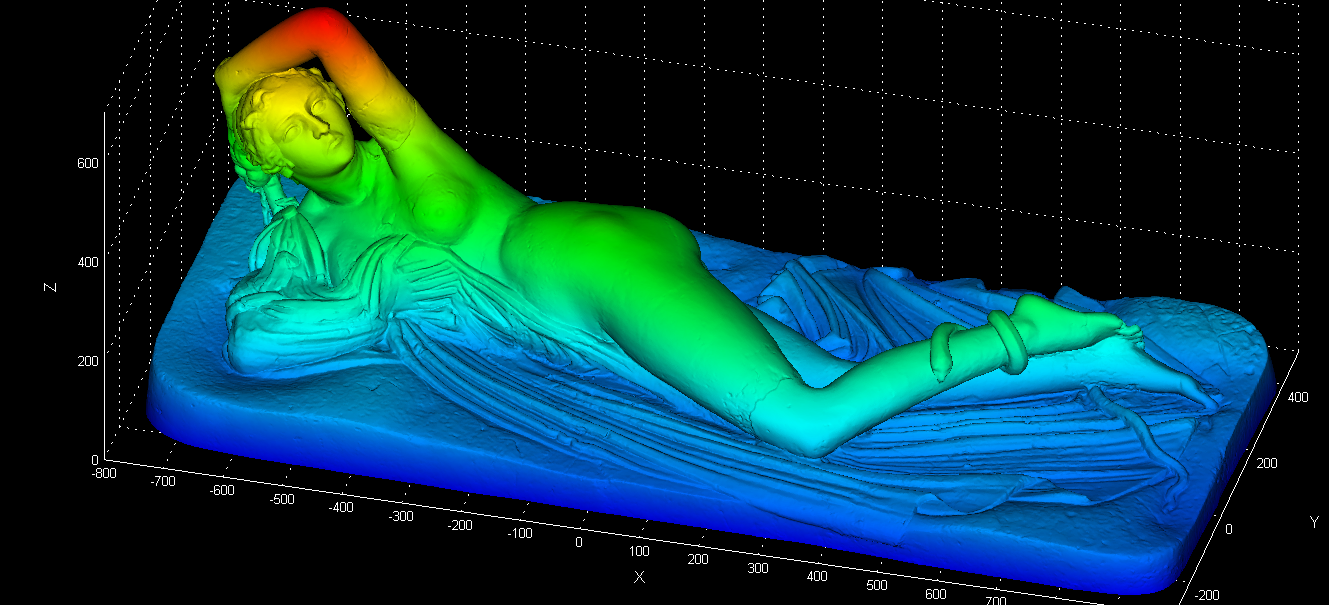Click the Z axis label
Screen dimensions: 1329x605
click(49, 287)
